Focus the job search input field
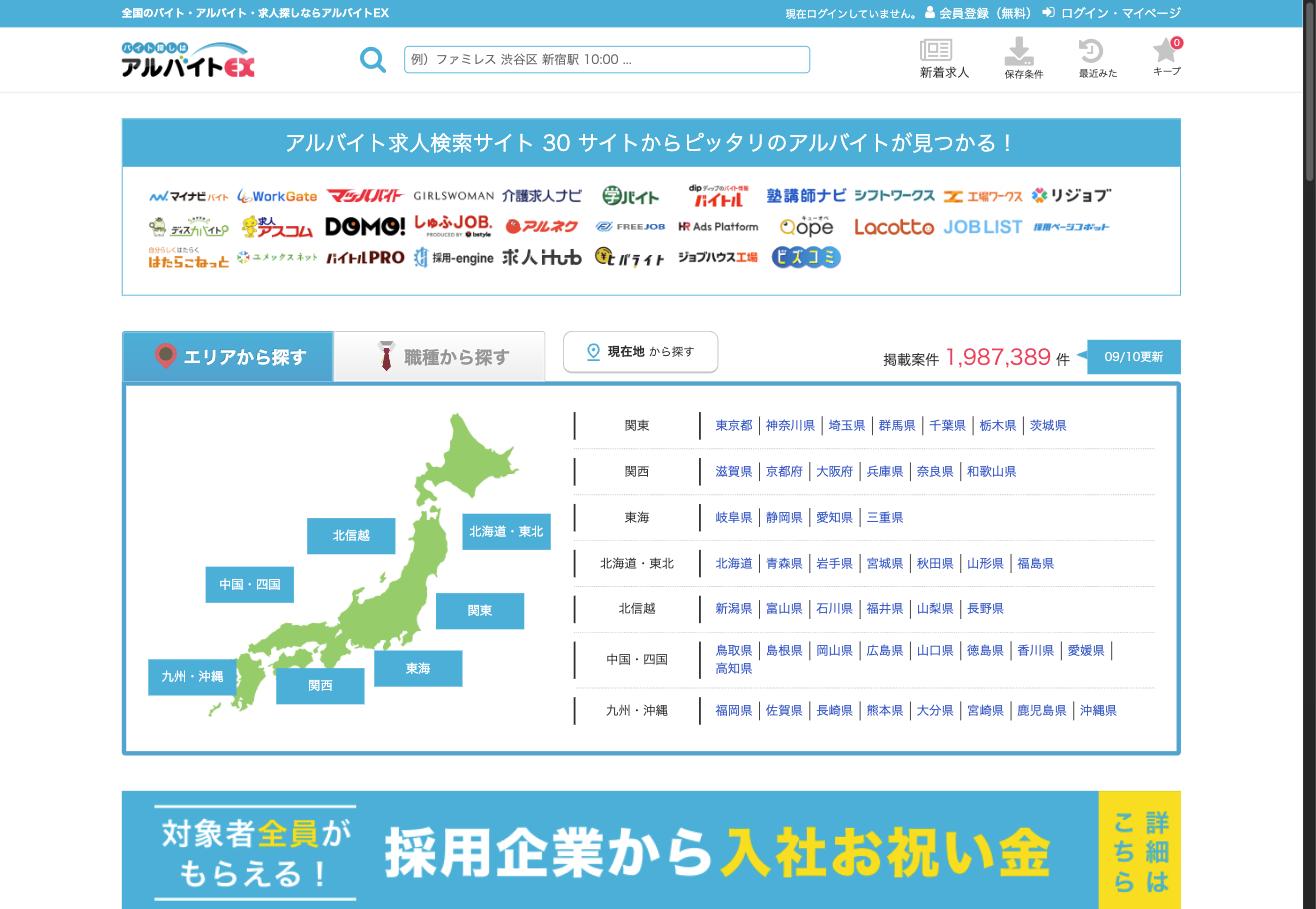The height and width of the screenshot is (909, 1316). click(x=607, y=59)
